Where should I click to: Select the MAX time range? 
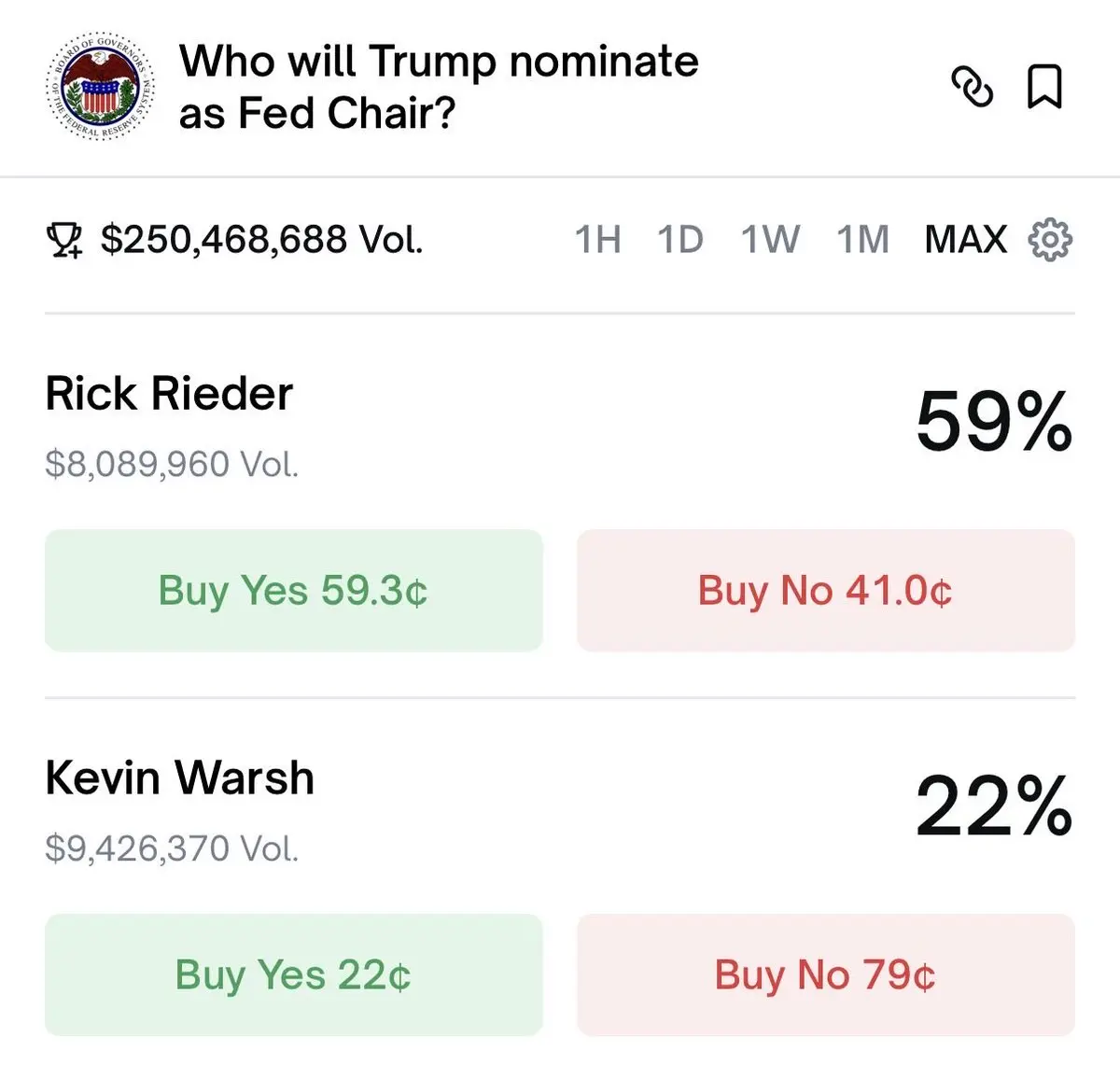click(x=965, y=240)
